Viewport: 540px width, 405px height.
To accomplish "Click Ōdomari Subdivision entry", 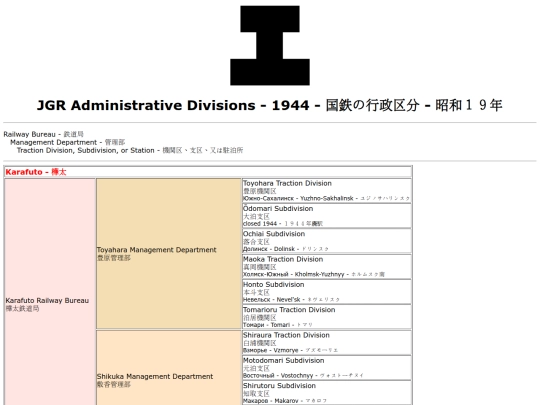I will click(327, 216).
